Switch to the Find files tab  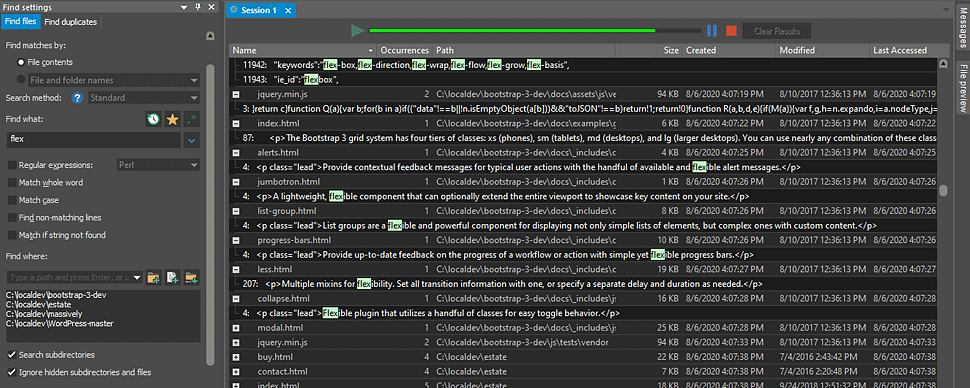pyautogui.click(x=20, y=22)
